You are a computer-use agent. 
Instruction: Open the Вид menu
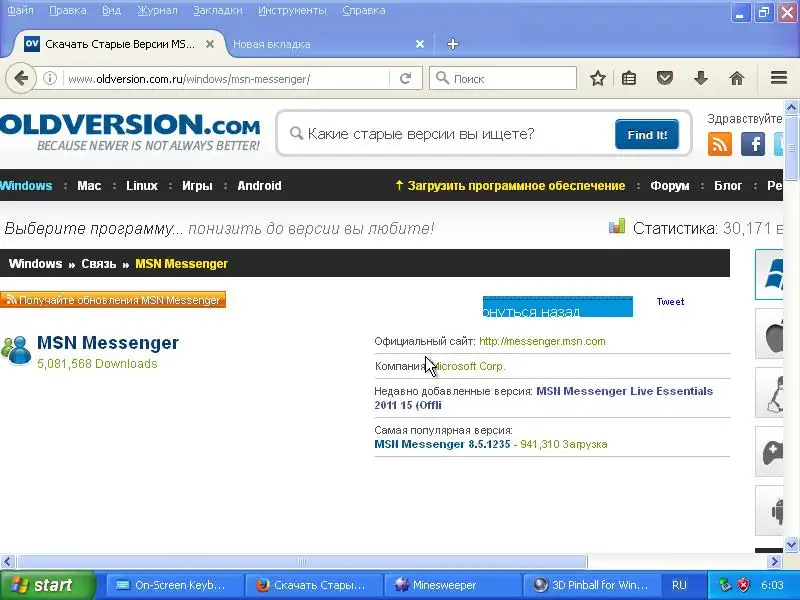pos(111,10)
